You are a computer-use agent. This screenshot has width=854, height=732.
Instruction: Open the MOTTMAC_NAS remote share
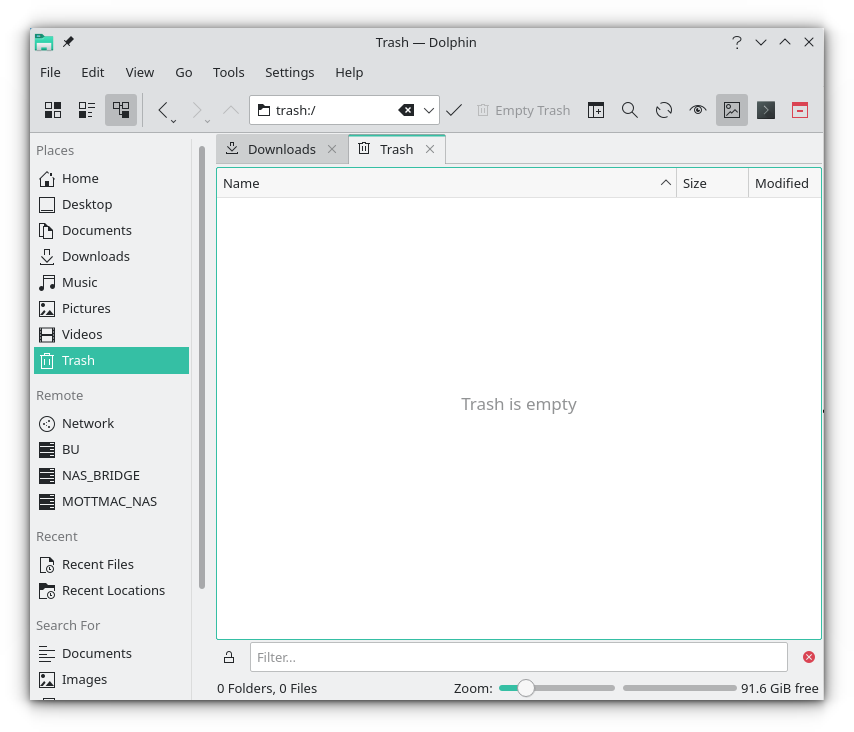(x=112, y=502)
